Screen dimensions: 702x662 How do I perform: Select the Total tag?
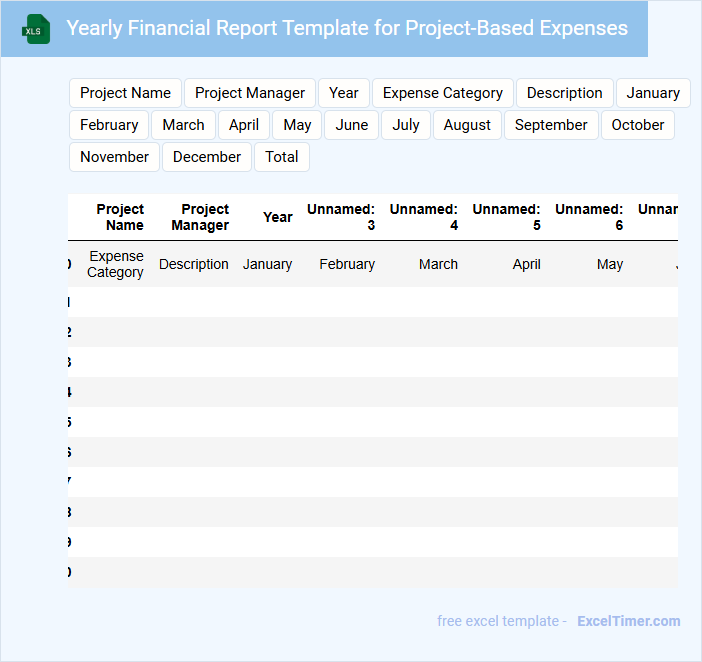coord(282,157)
